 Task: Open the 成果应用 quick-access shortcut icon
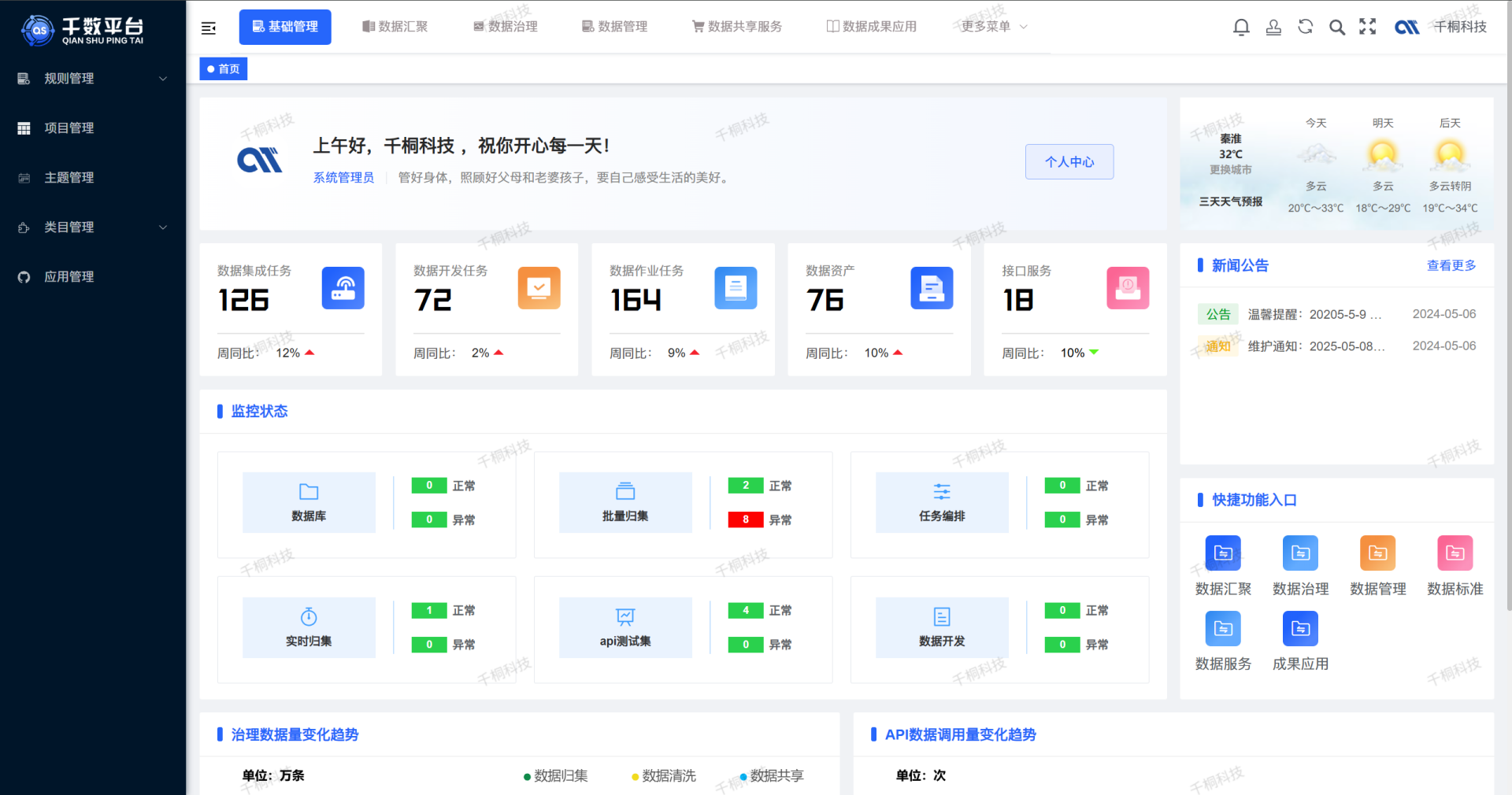tap(1300, 629)
